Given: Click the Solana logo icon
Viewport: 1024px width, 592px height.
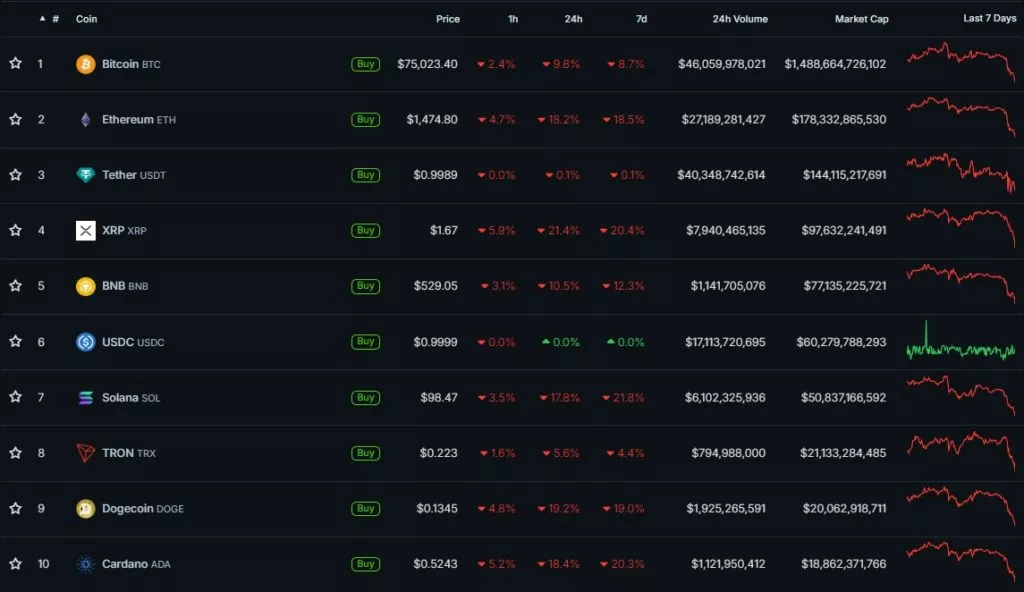Looking at the screenshot, I should (86, 398).
